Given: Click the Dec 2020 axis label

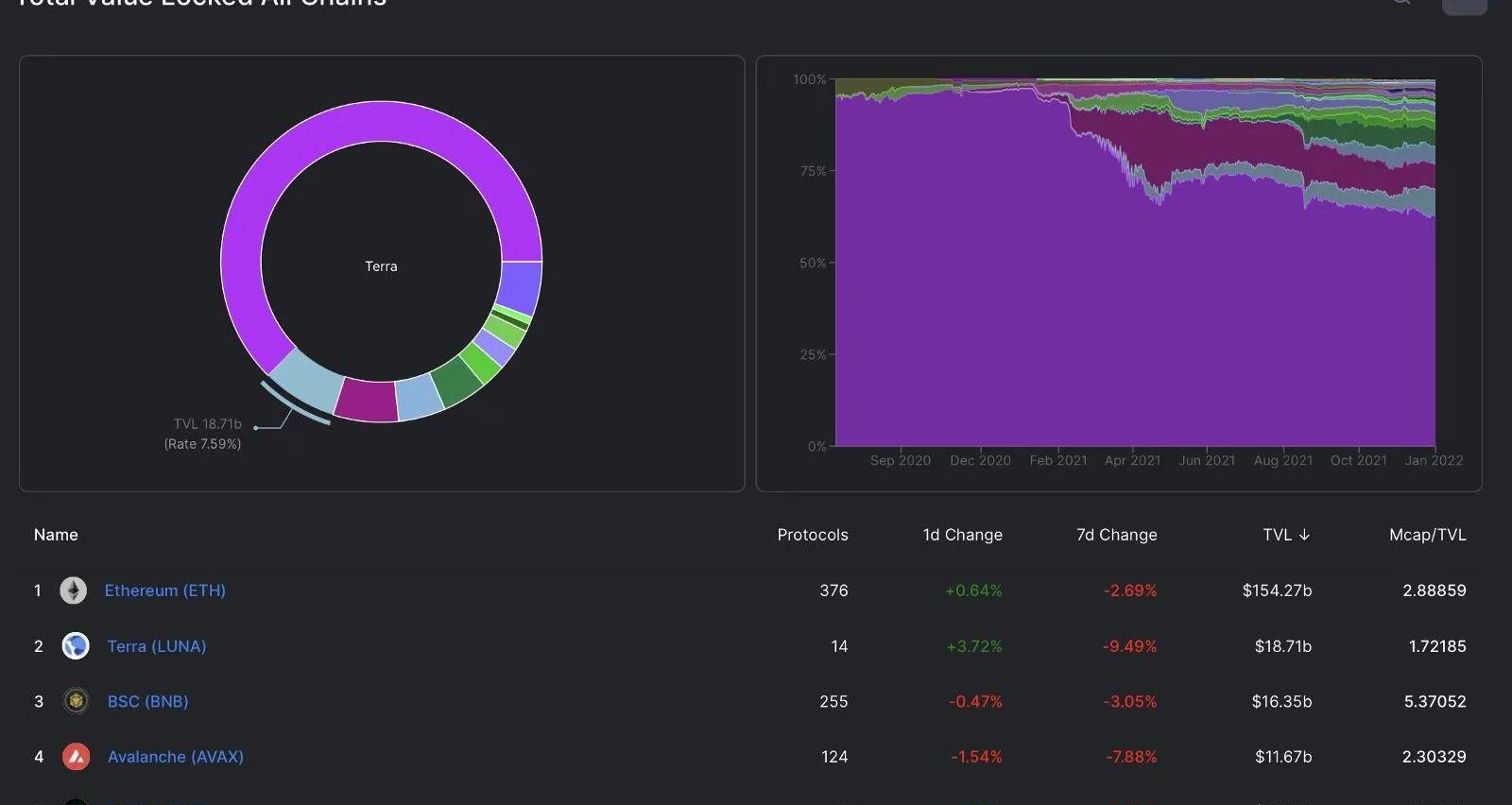Looking at the screenshot, I should pos(980,460).
